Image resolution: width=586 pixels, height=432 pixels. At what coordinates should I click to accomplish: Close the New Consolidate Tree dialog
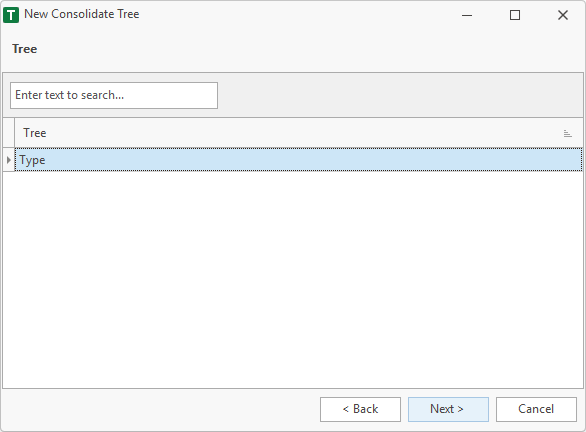coord(562,15)
